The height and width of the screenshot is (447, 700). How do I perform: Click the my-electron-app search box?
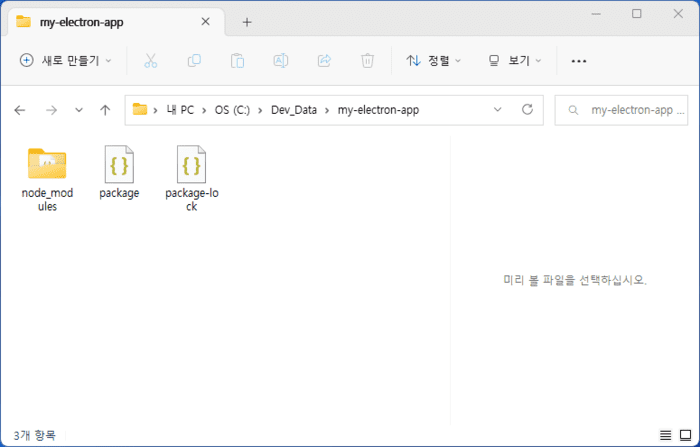(x=621, y=110)
